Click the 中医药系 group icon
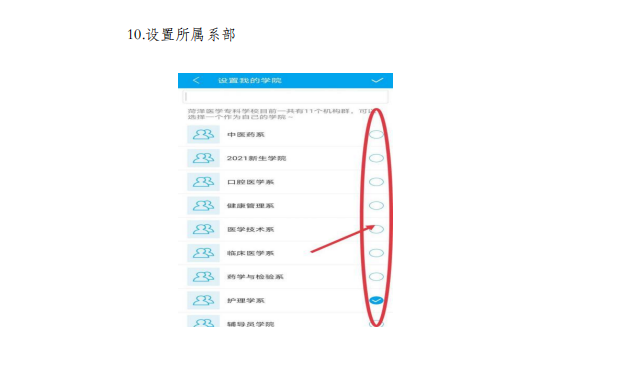 203,134
